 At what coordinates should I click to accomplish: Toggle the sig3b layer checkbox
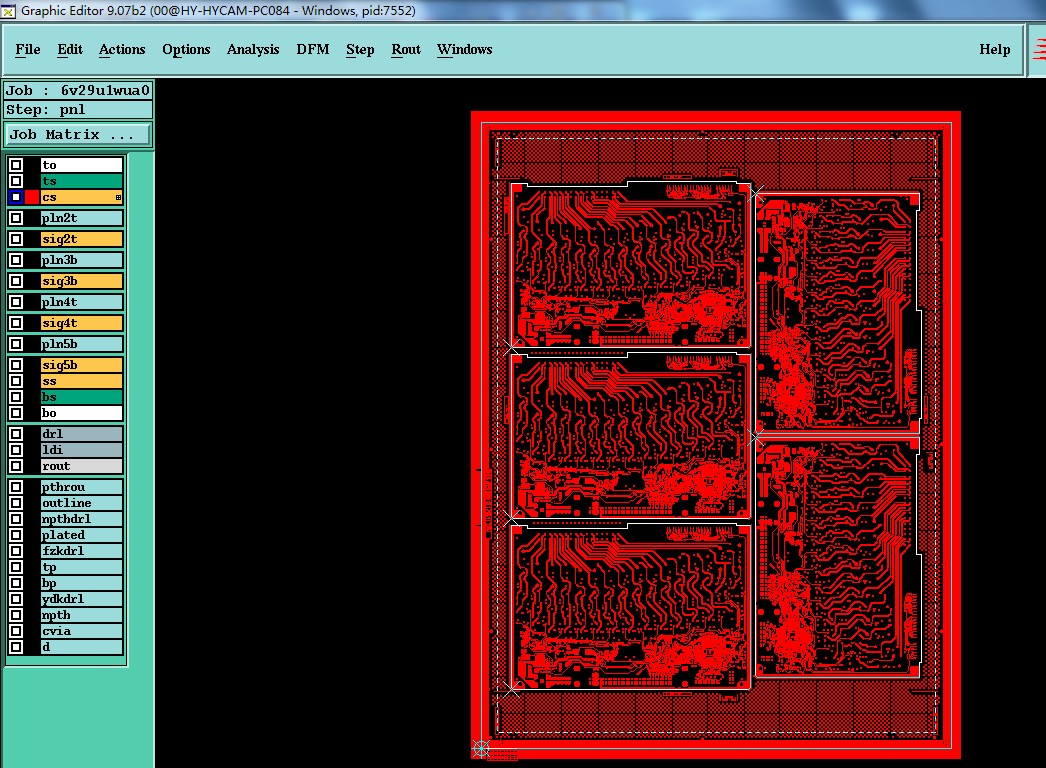[x=16, y=281]
